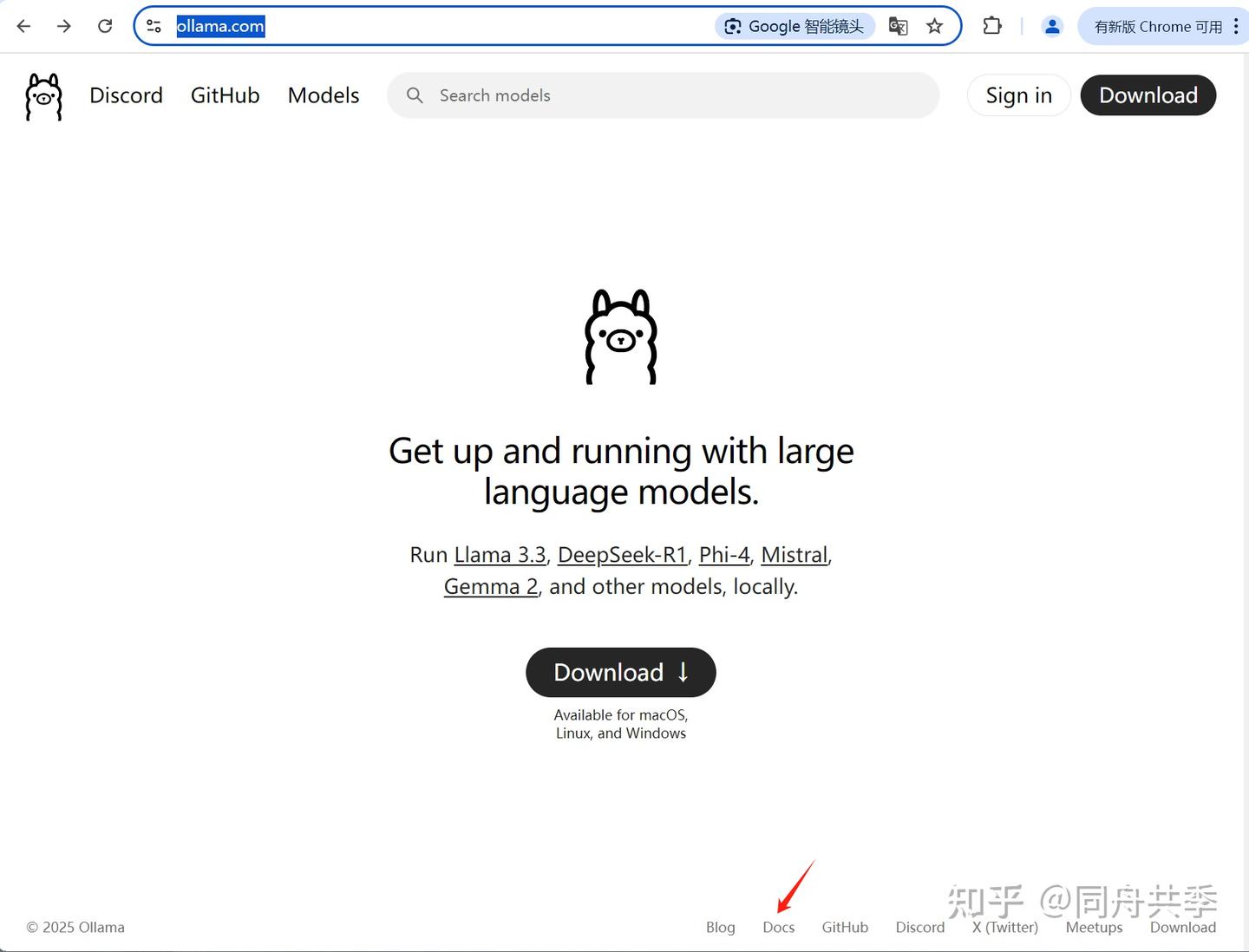Go back using browser back arrow
Image resolution: width=1249 pixels, height=952 pixels.
point(23,26)
